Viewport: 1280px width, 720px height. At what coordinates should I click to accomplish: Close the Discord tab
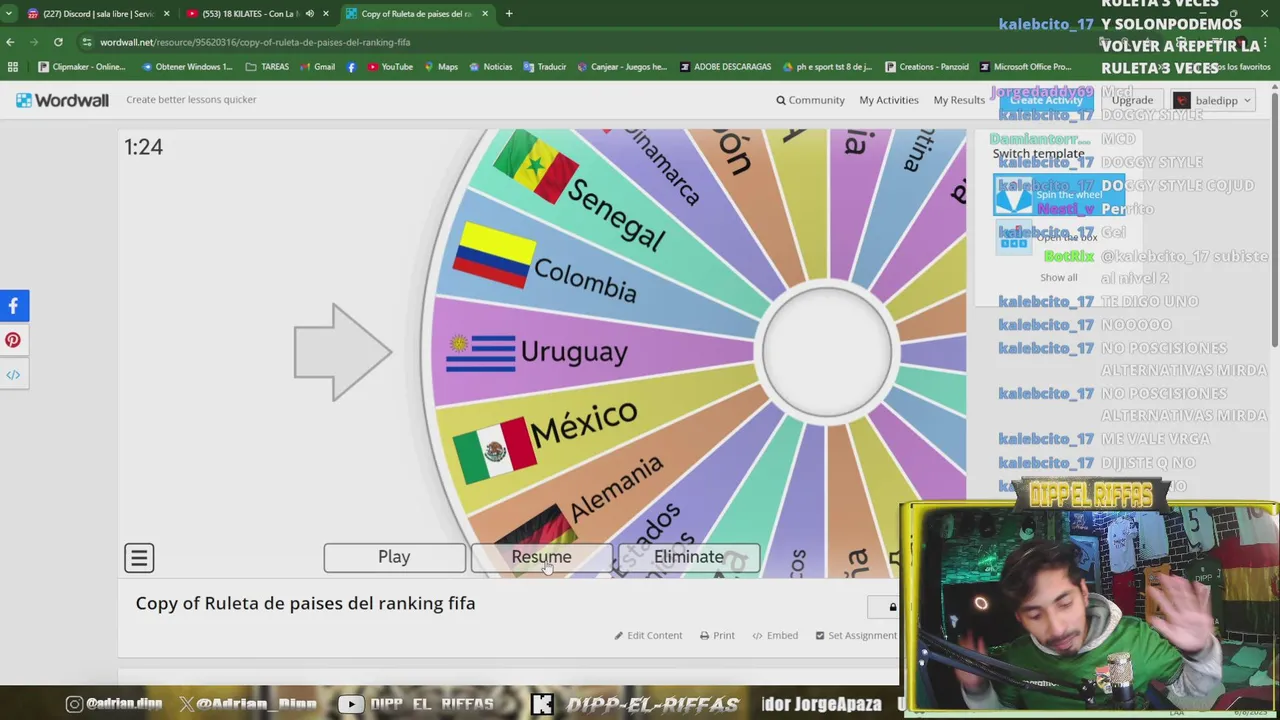[166, 14]
